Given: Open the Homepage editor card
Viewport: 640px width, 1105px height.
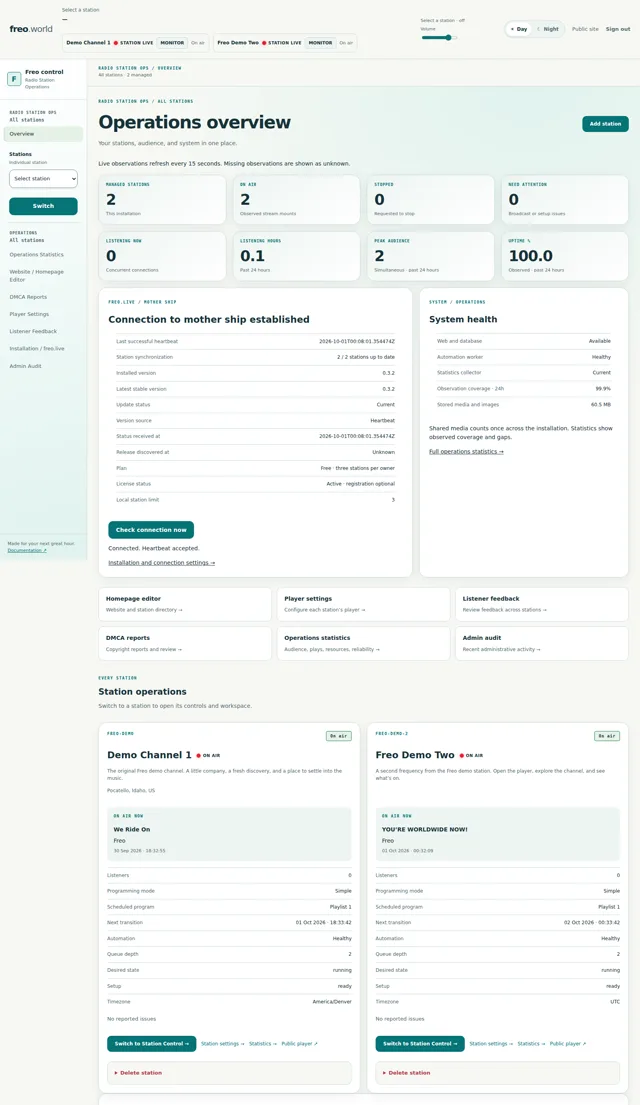Looking at the screenshot, I should (x=185, y=604).
